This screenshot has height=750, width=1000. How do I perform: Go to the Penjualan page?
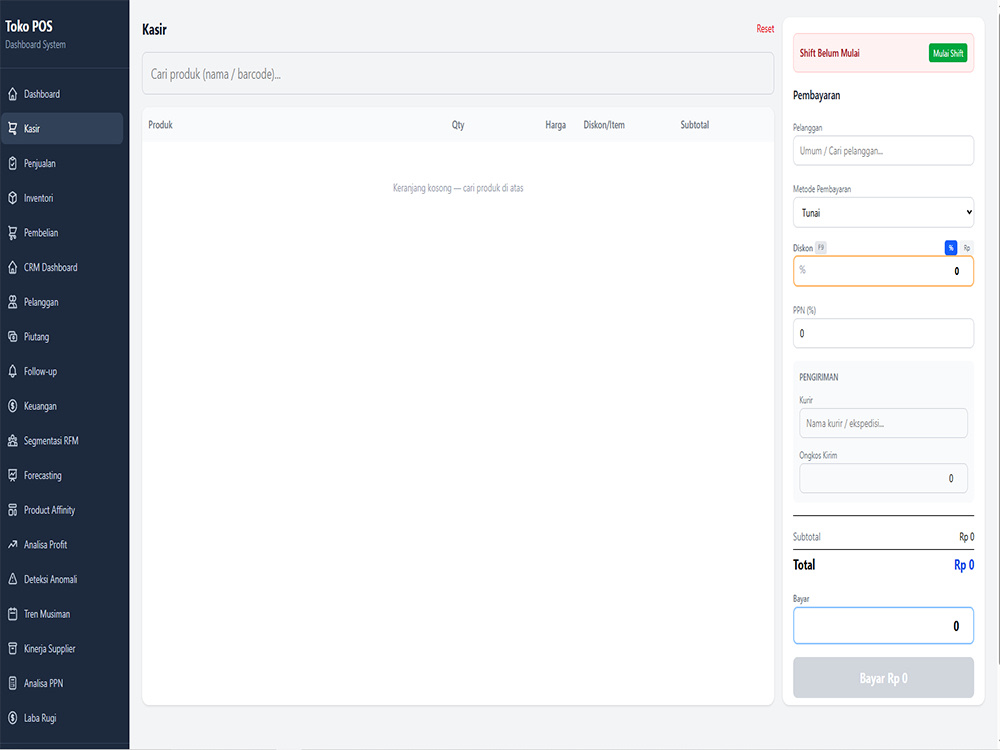coord(62,164)
